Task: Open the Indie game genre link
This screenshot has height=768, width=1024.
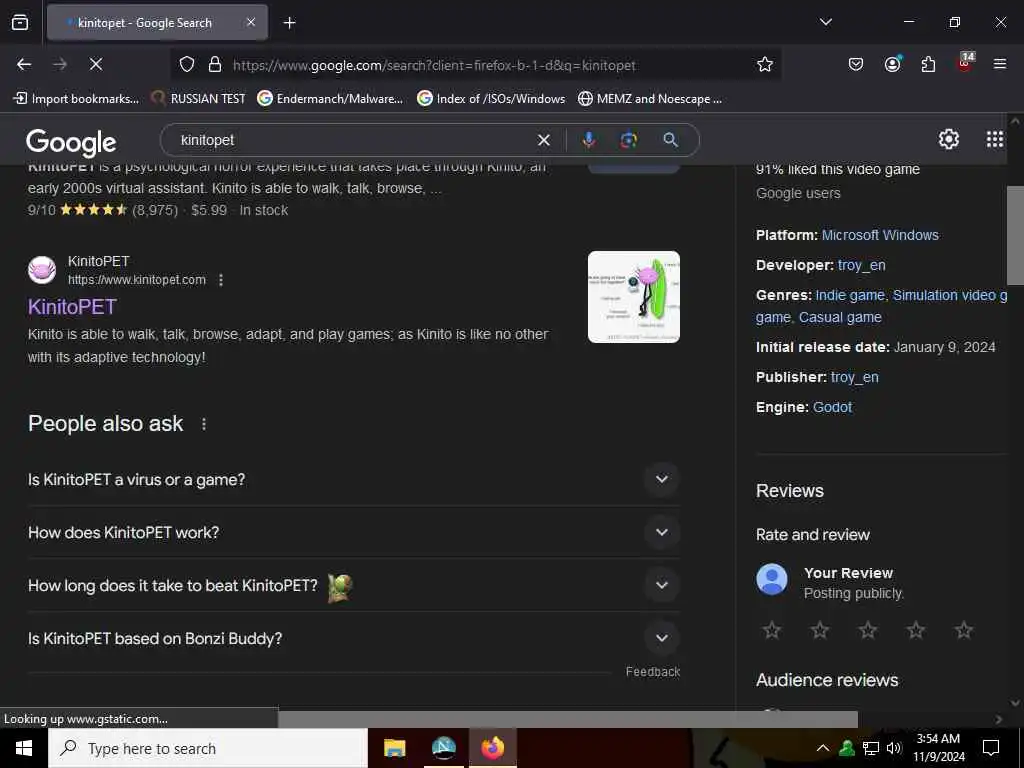Action: (x=850, y=295)
